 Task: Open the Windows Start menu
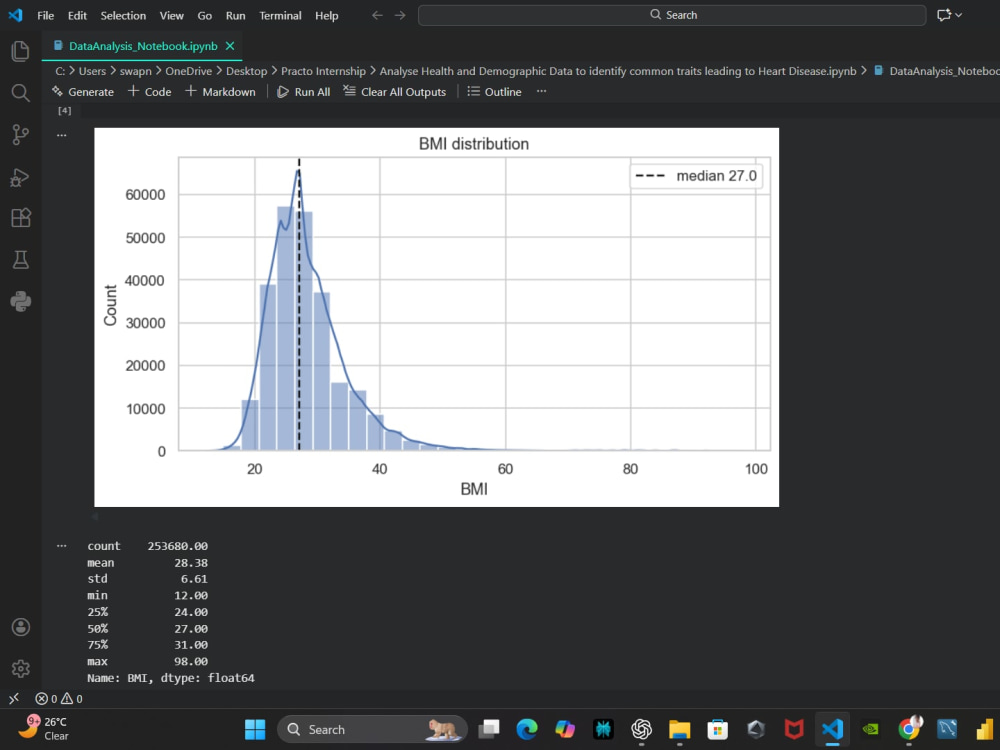coord(255,729)
